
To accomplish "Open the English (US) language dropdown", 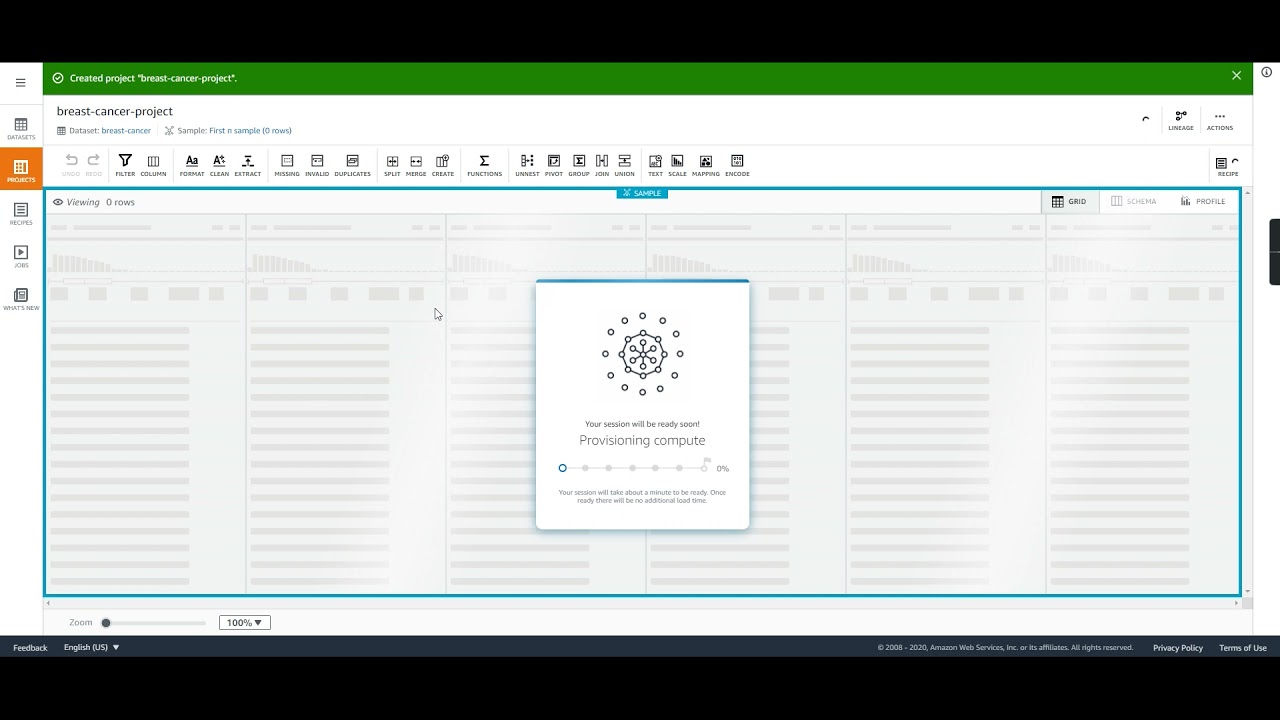I will coord(92,648).
